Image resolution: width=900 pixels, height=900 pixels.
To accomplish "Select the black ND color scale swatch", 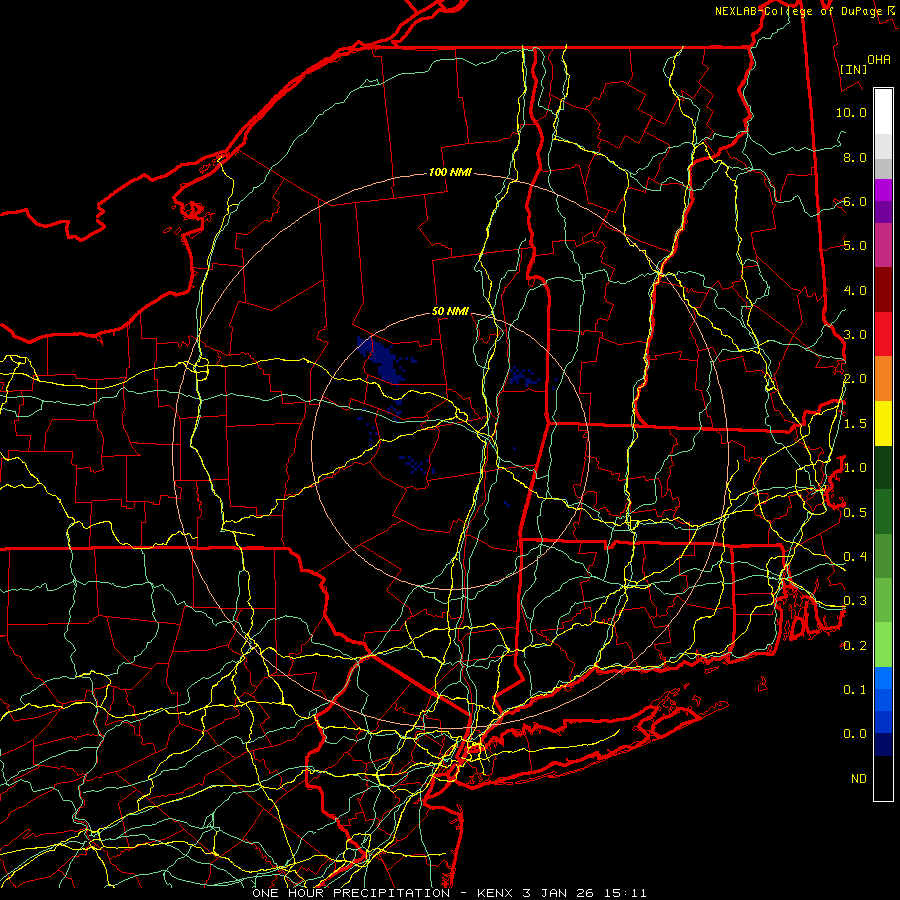I will [883, 778].
